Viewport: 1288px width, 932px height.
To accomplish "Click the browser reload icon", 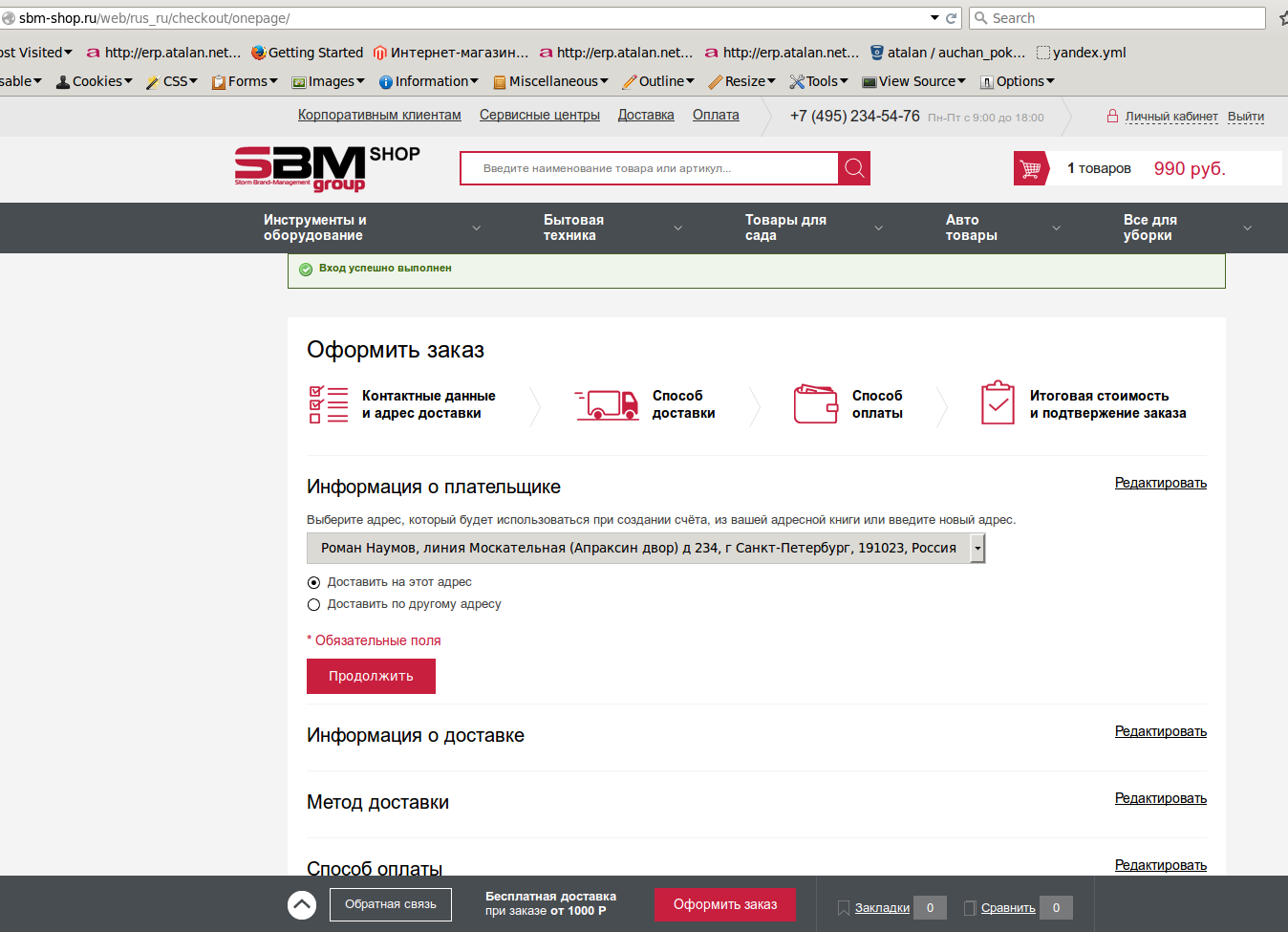I will tap(952, 18).
